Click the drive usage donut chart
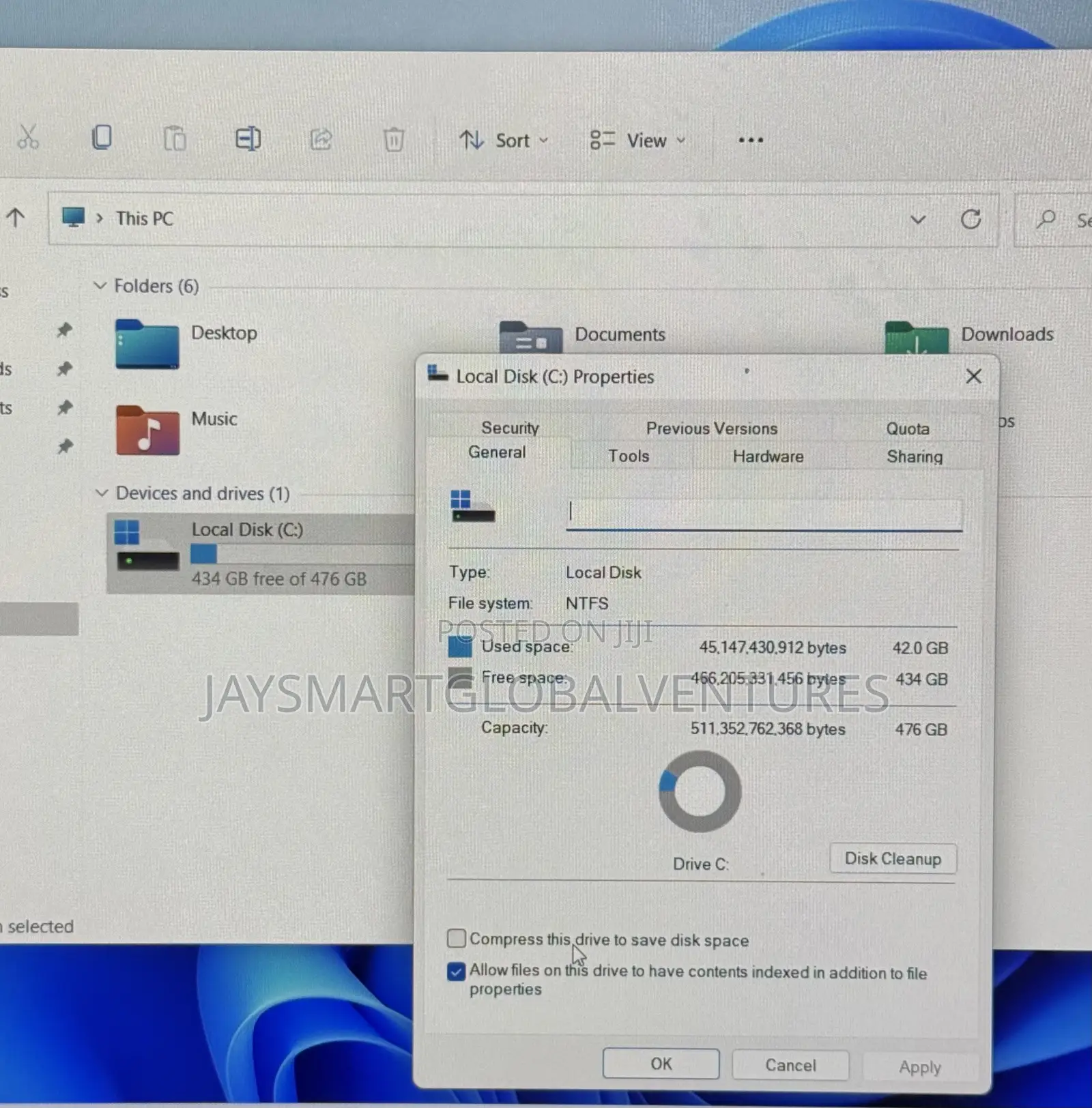Viewport: 1092px width, 1108px height. click(700, 791)
